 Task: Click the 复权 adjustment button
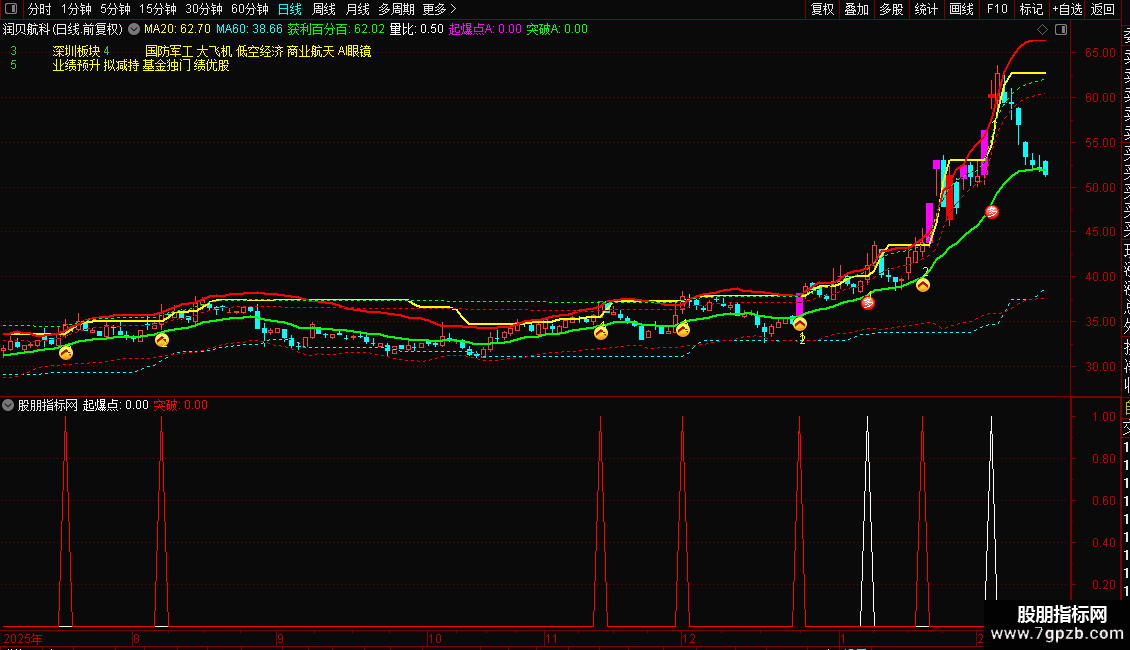point(822,9)
